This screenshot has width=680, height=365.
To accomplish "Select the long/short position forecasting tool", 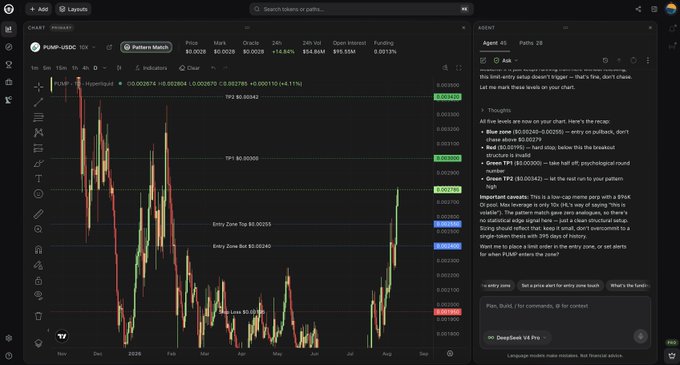I will [x=39, y=148].
